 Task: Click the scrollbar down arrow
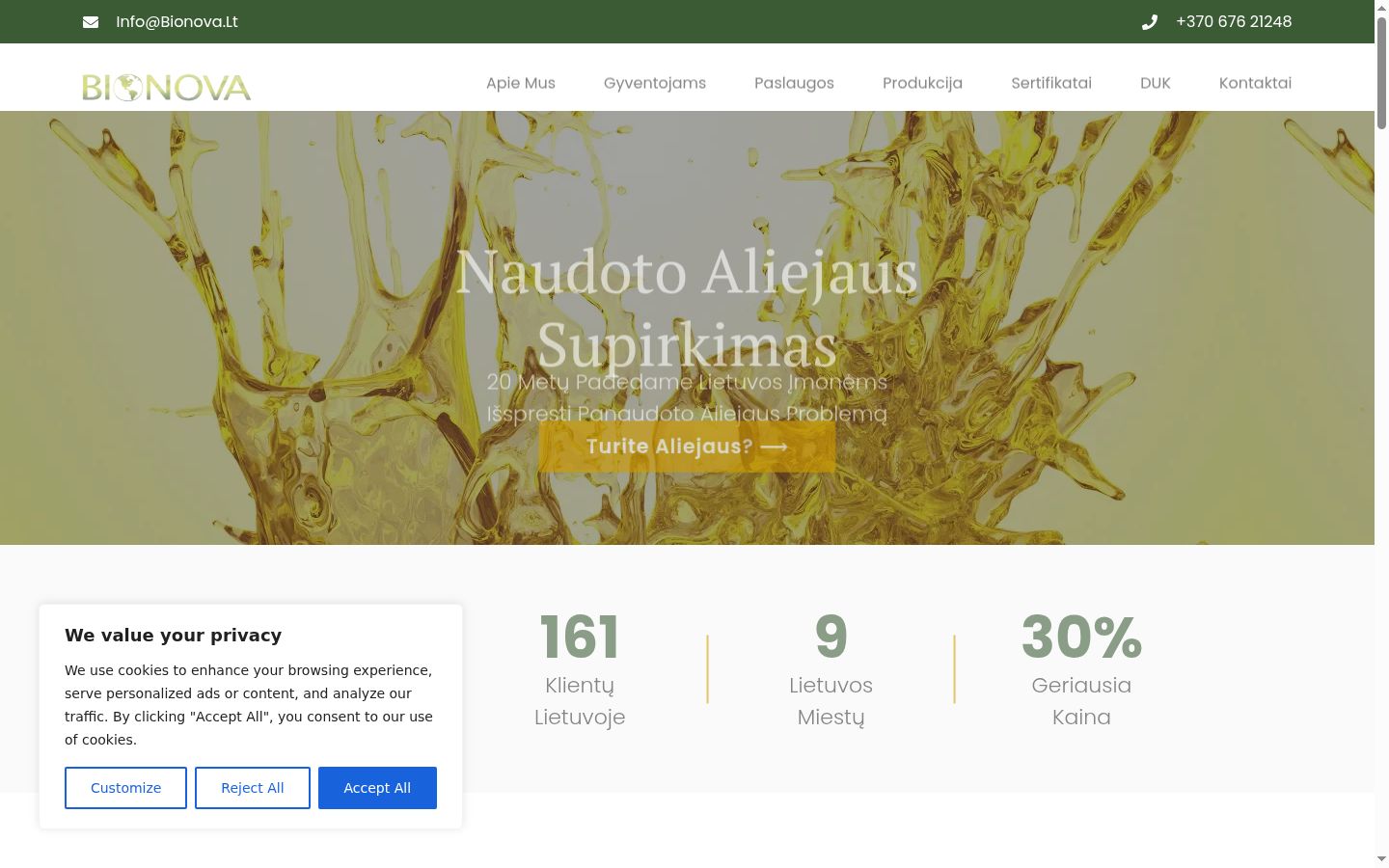click(1381, 858)
